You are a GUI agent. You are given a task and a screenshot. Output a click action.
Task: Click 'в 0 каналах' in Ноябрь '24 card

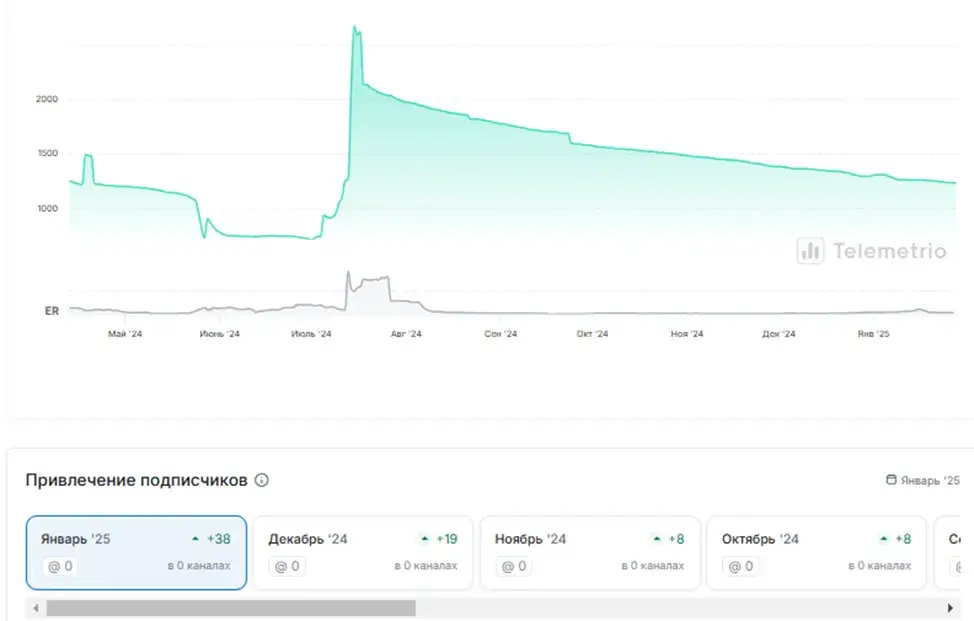point(653,566)
